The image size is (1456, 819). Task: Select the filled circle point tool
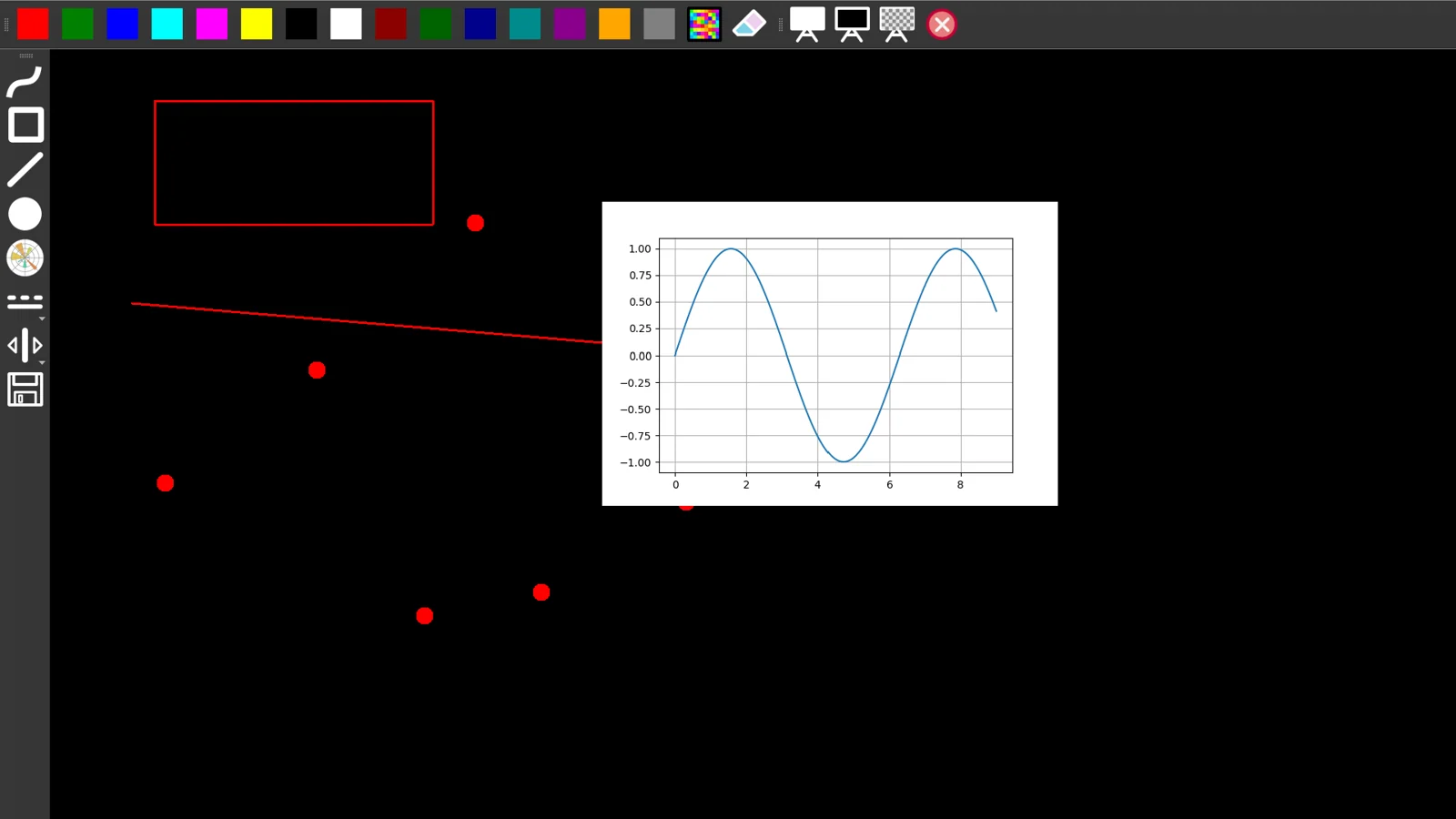[25, 214]
